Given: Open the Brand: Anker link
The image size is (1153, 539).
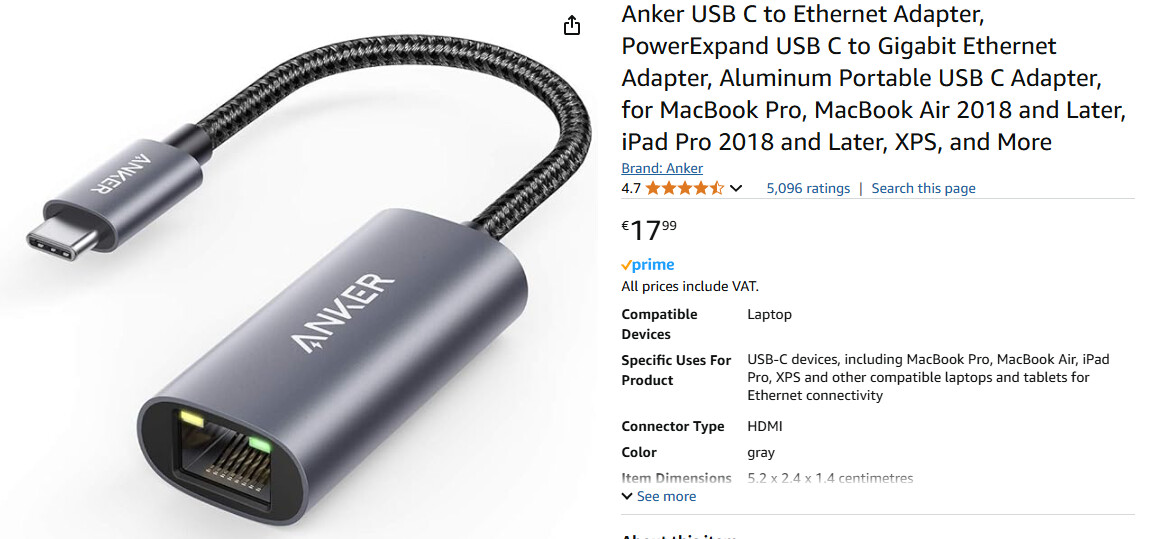Looking at the screenshot, I should 662,168.
